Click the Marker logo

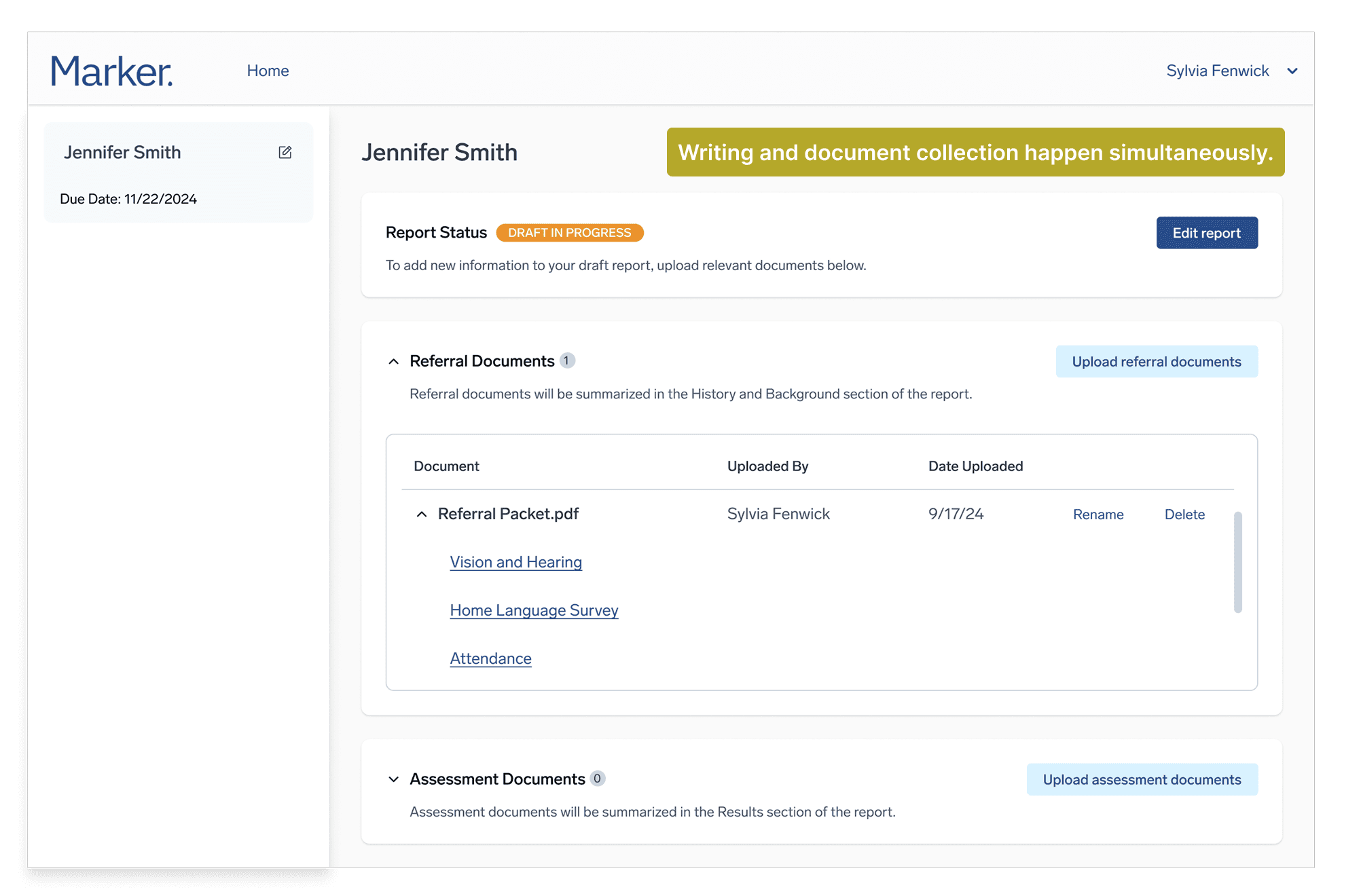pos(111,71)
